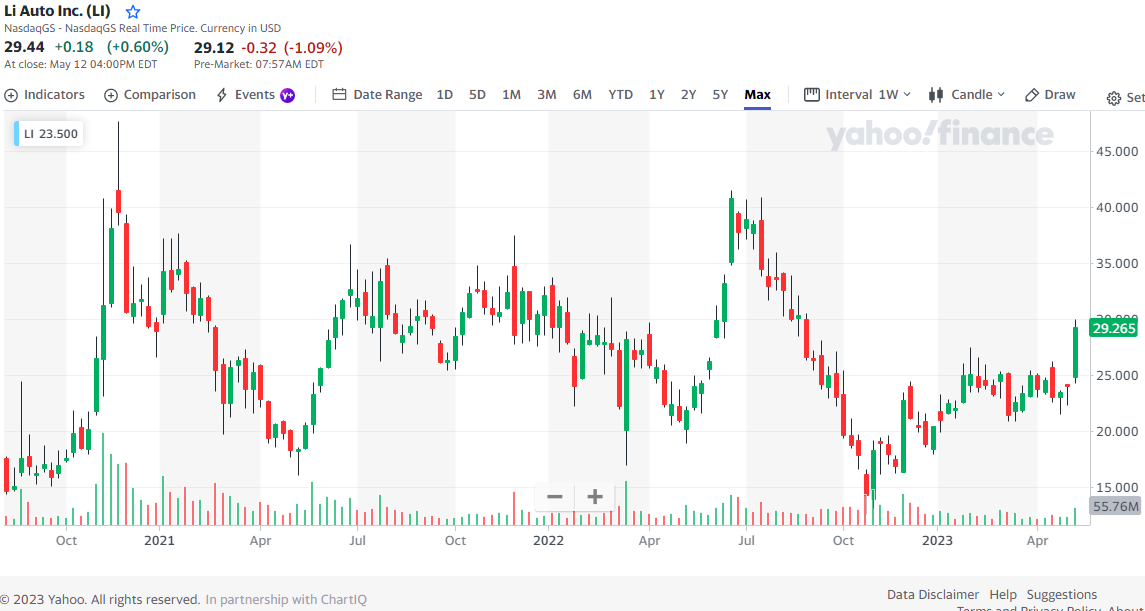Screen dimensions: 1145x611
Task: Open the Comparison tool
Action: [x=150, y=95]
